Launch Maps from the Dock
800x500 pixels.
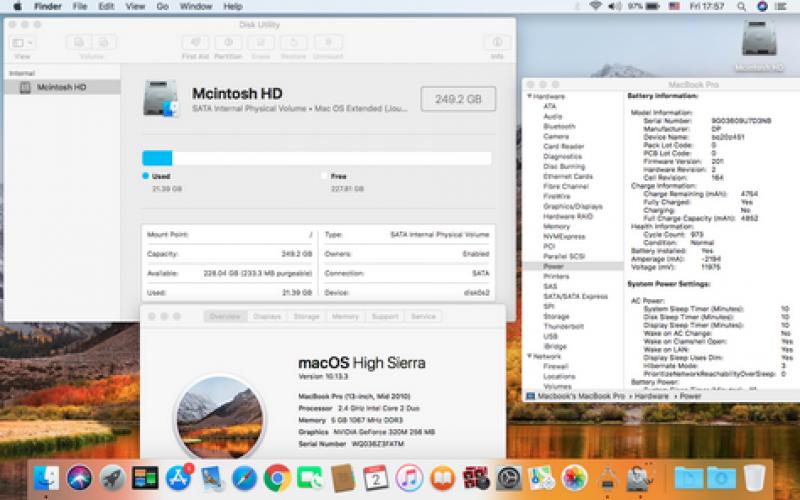[541, 478]
